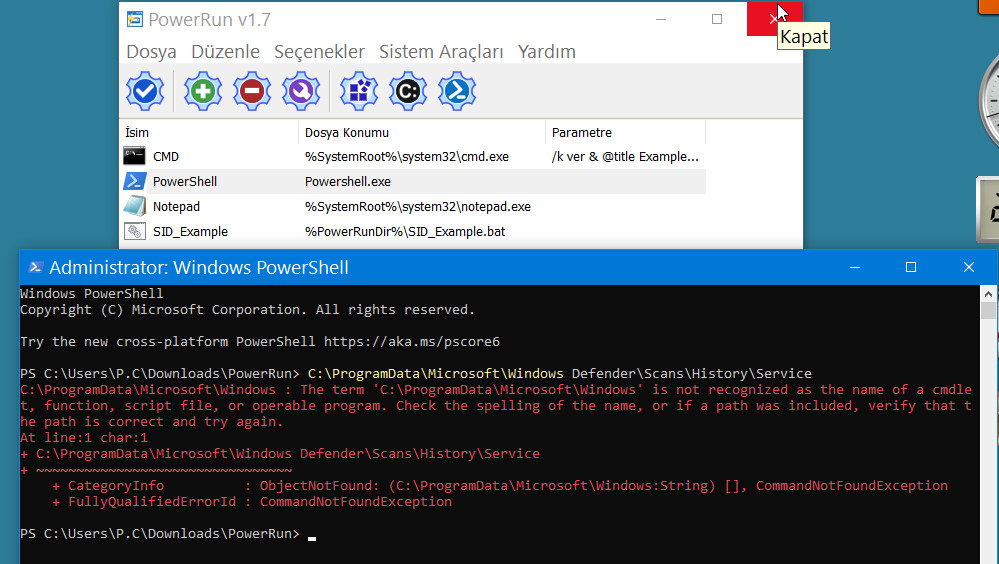Open the Sistem Araçları menu

441,52
